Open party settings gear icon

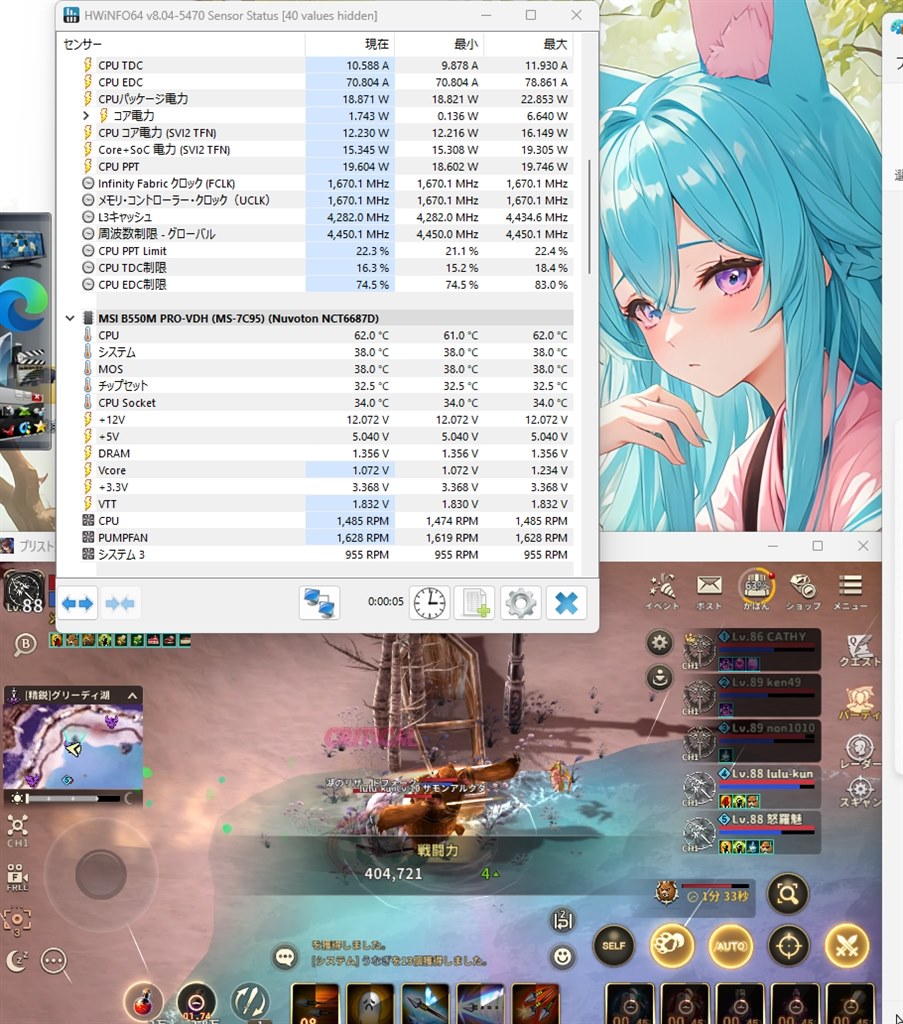coord(659,643)
